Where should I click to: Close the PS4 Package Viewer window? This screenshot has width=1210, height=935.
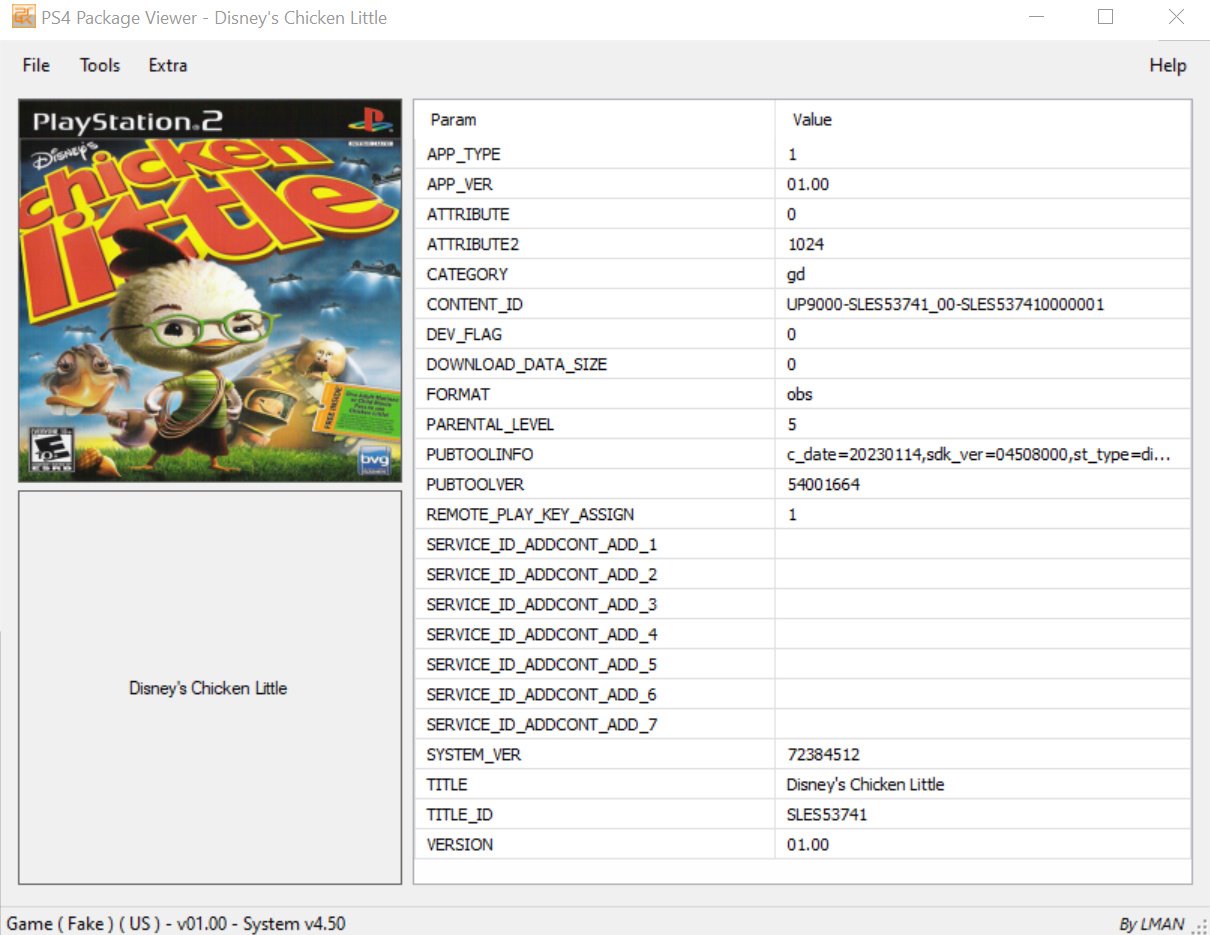coord(1176,17)
